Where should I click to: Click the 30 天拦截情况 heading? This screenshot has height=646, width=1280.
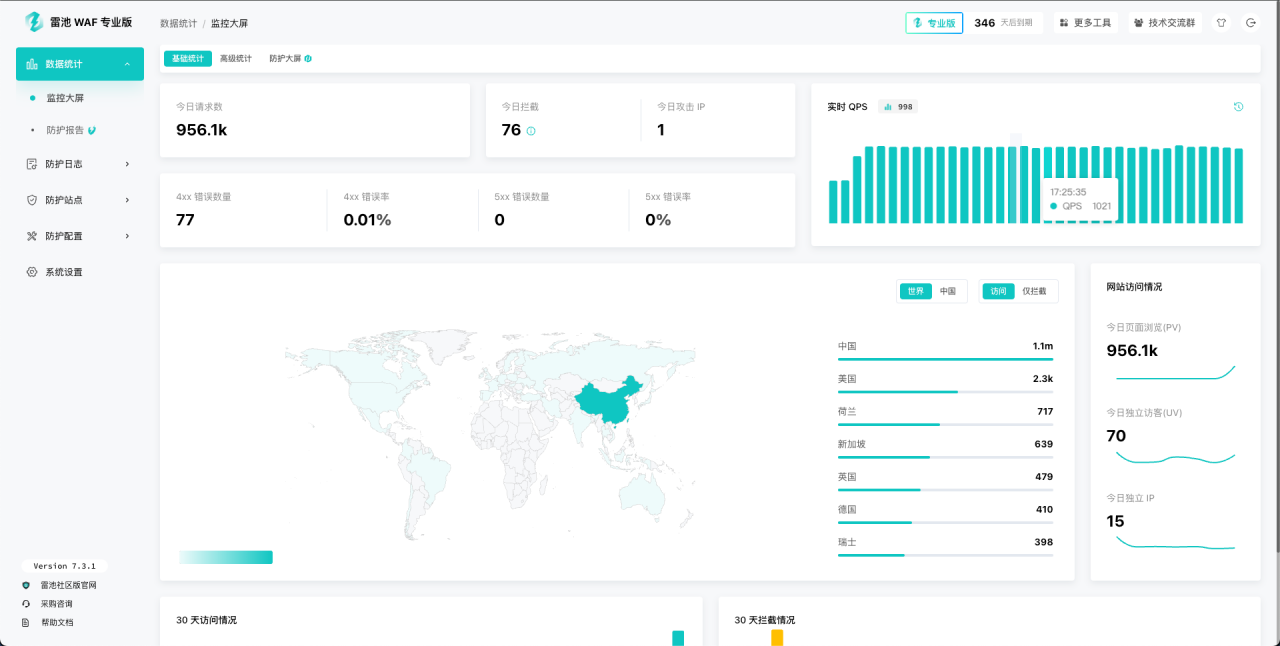764,620
